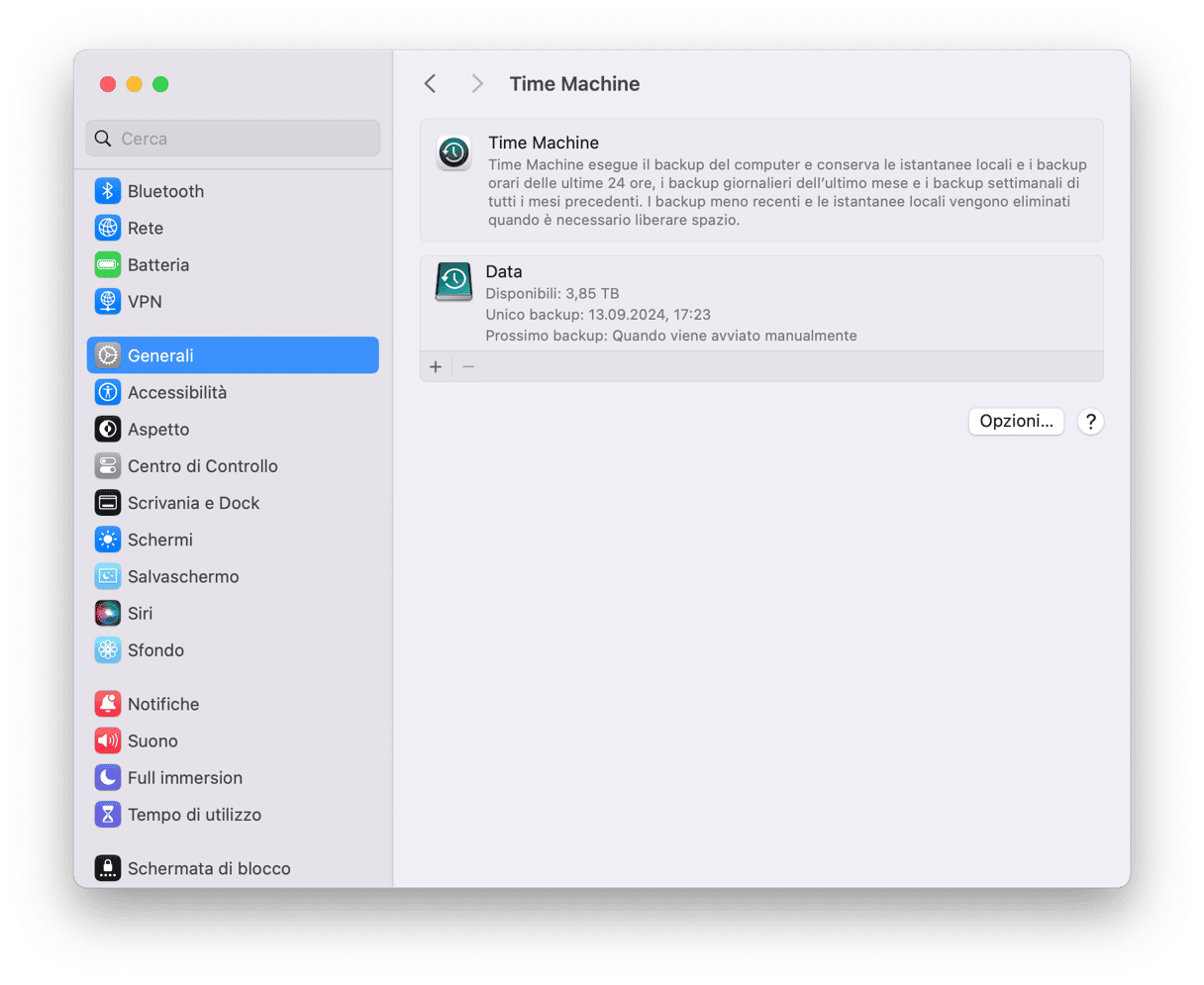Select the Data disk name text
Screen dimensions: 1204x985
[504, 271]
